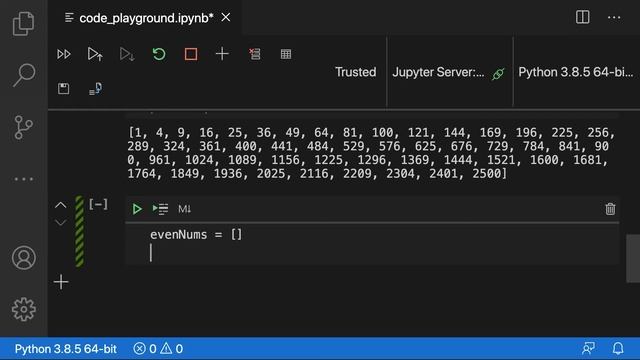The image size is (640, 360).
Task: Place cursor in the evenNums code line
Action: pos(196,235)
